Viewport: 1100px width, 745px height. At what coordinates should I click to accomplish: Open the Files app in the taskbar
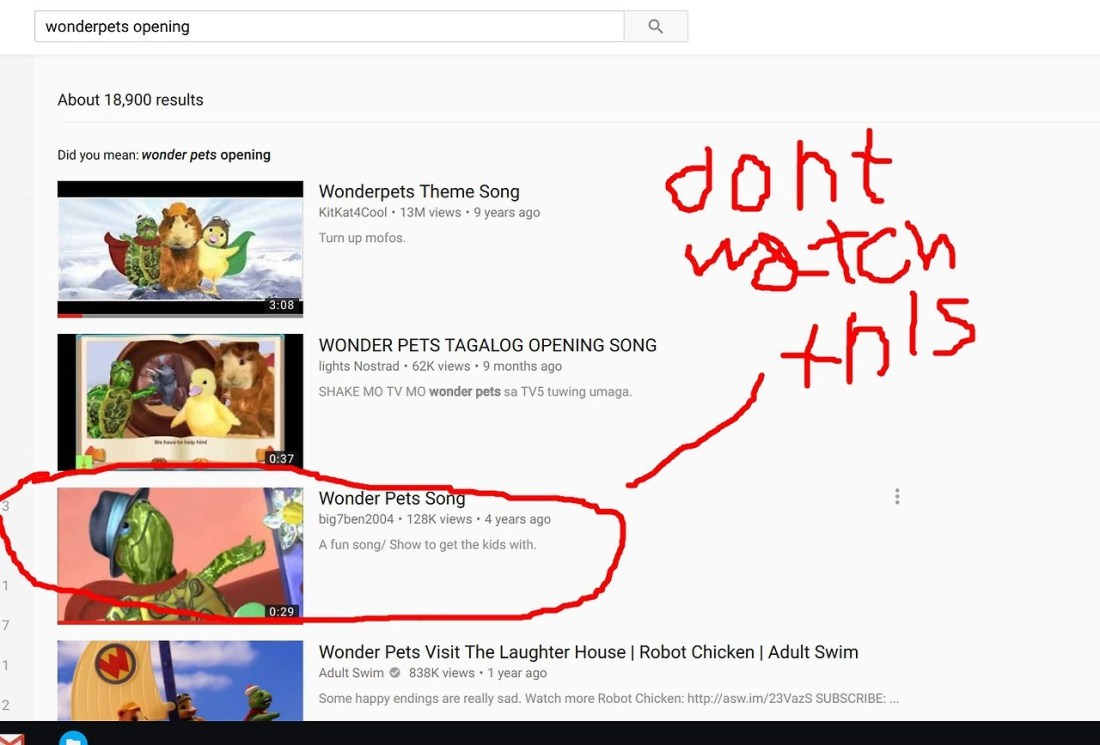point(73,738)
